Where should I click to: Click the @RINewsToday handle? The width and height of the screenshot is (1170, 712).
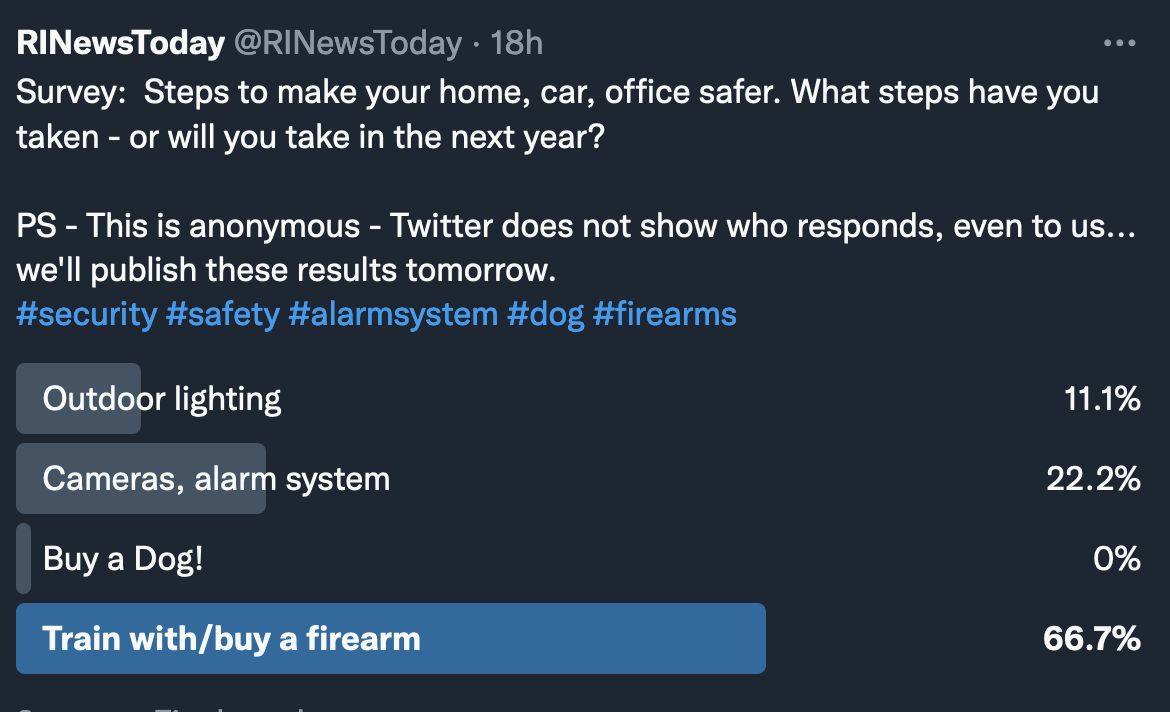(347, 43)
